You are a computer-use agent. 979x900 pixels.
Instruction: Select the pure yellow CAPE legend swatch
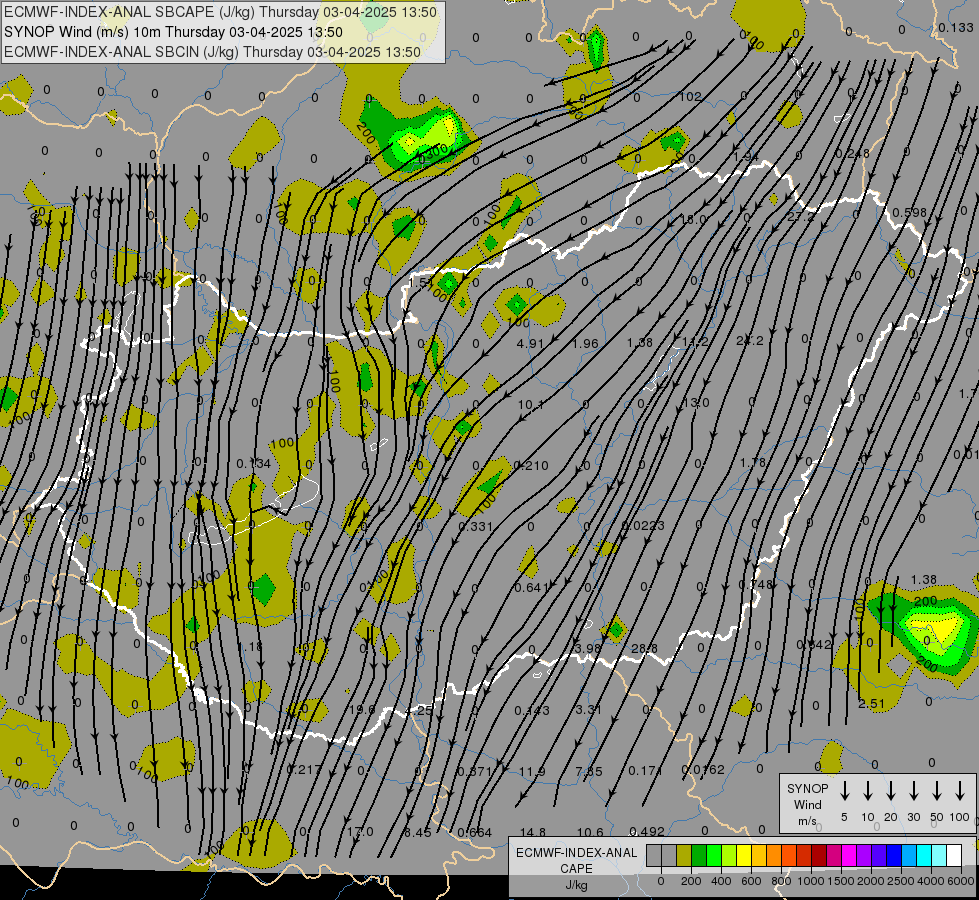[x=744, y=855]
